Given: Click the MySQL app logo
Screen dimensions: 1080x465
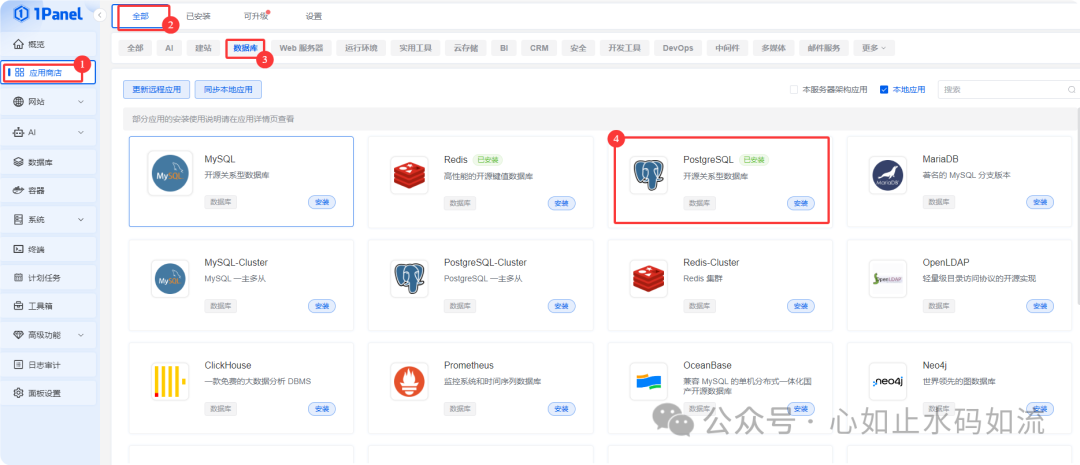Looking at the screenshot, I should [x=169, y=174].
